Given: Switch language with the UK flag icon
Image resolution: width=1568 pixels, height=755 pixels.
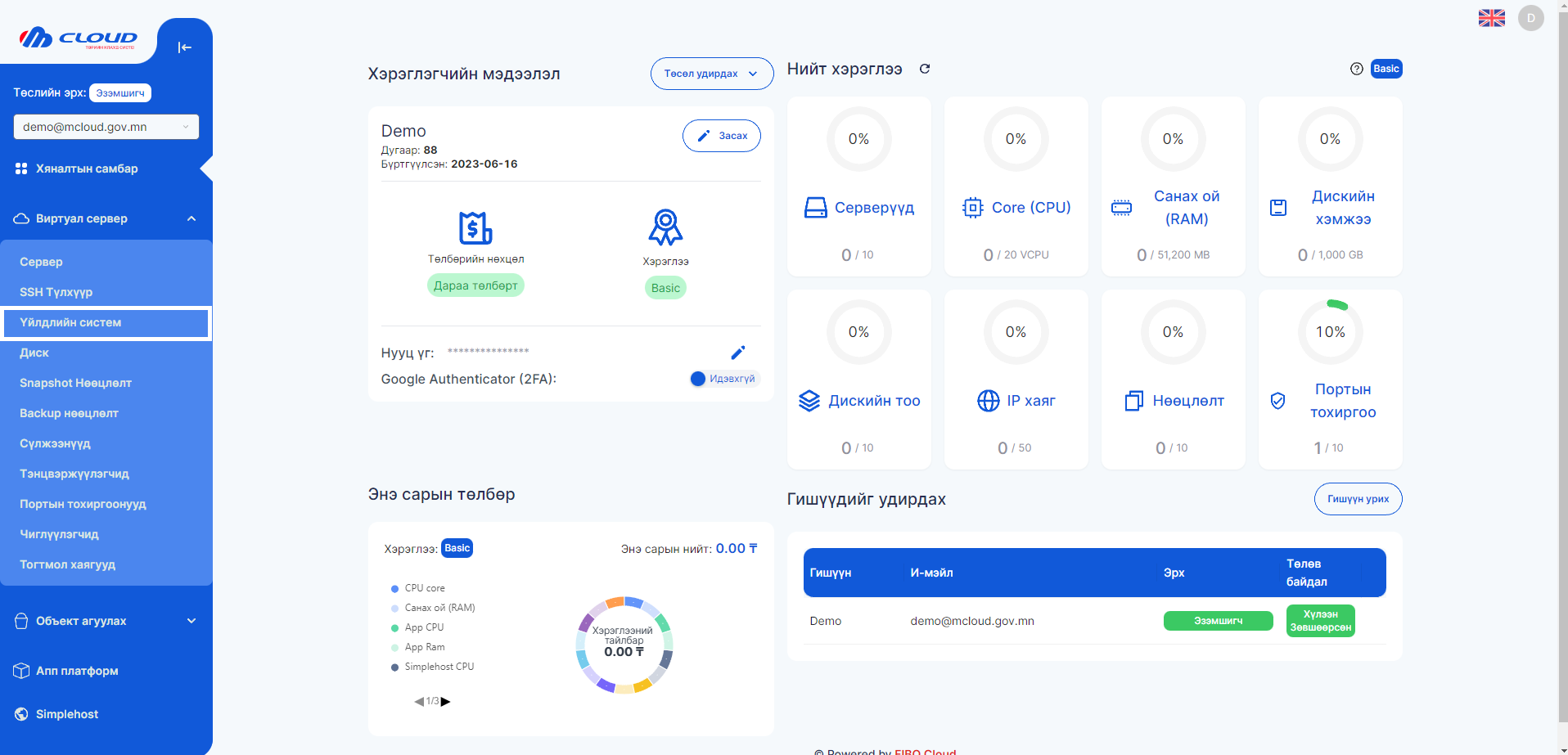Looking at the screenshot, I should pos(1491,18).
